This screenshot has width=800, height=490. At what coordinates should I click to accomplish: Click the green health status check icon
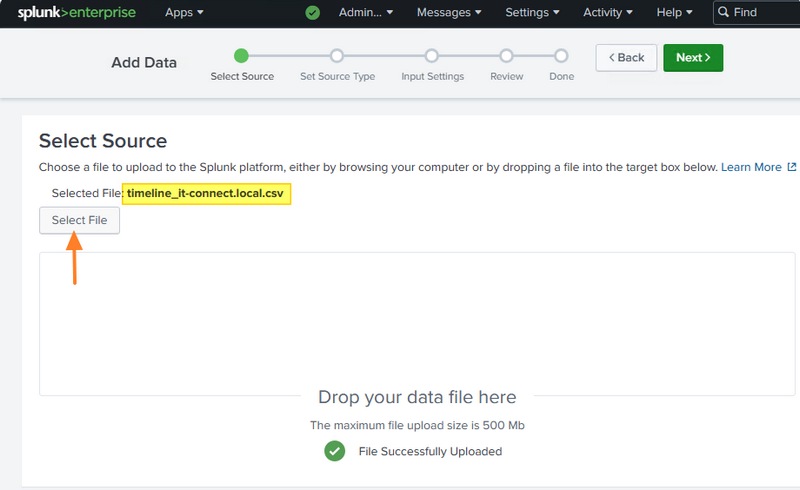pyautogui.click(x=312, y=13)
